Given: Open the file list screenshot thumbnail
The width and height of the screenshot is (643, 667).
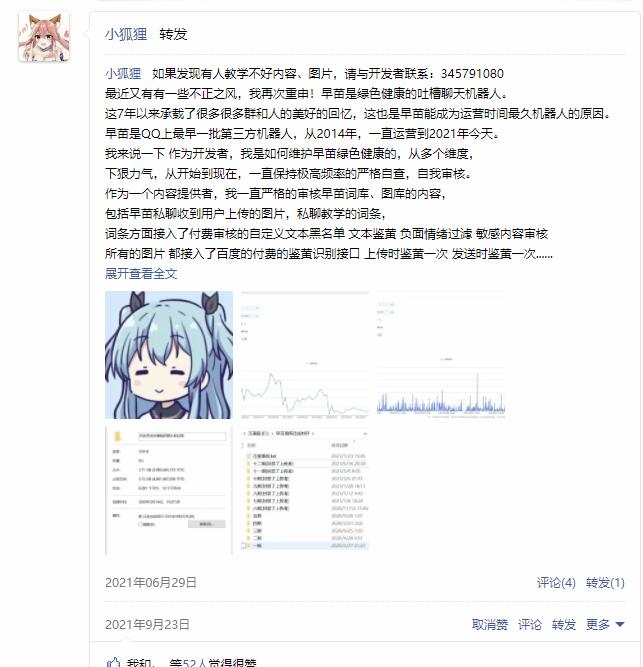Looking at the screenshot, I should click(x=304, y=490).
